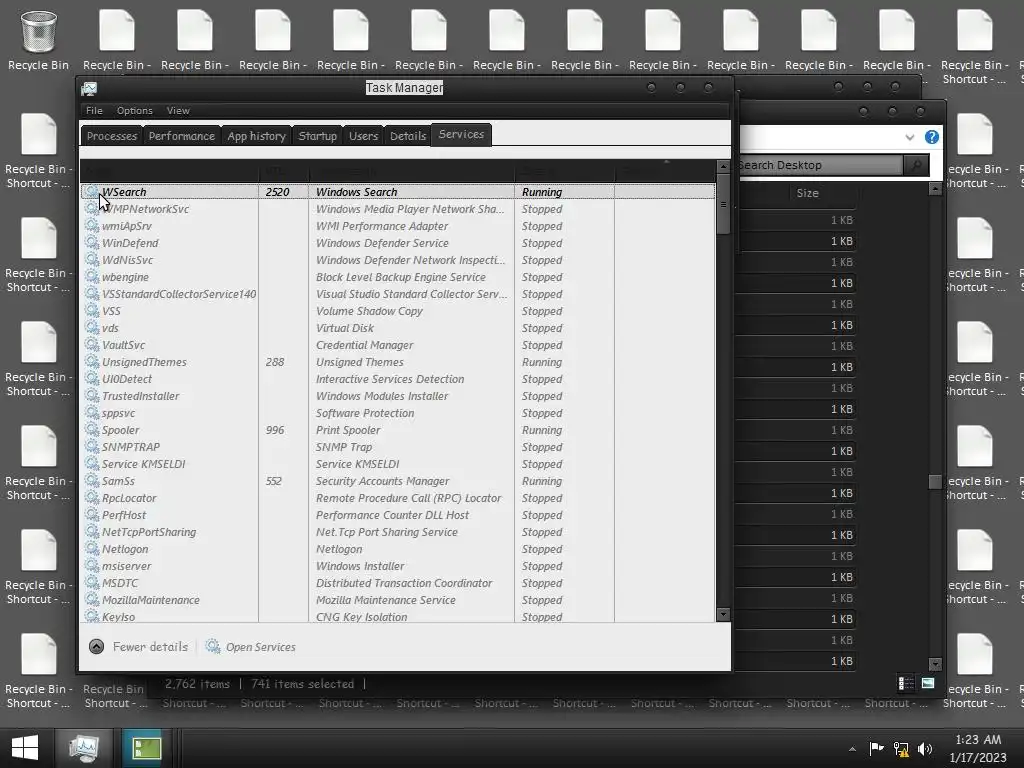Image resolution: width=1024 pixels, height=768 pixels.
Task: Select the wmiApSrv service name
Action: point(127,226)
